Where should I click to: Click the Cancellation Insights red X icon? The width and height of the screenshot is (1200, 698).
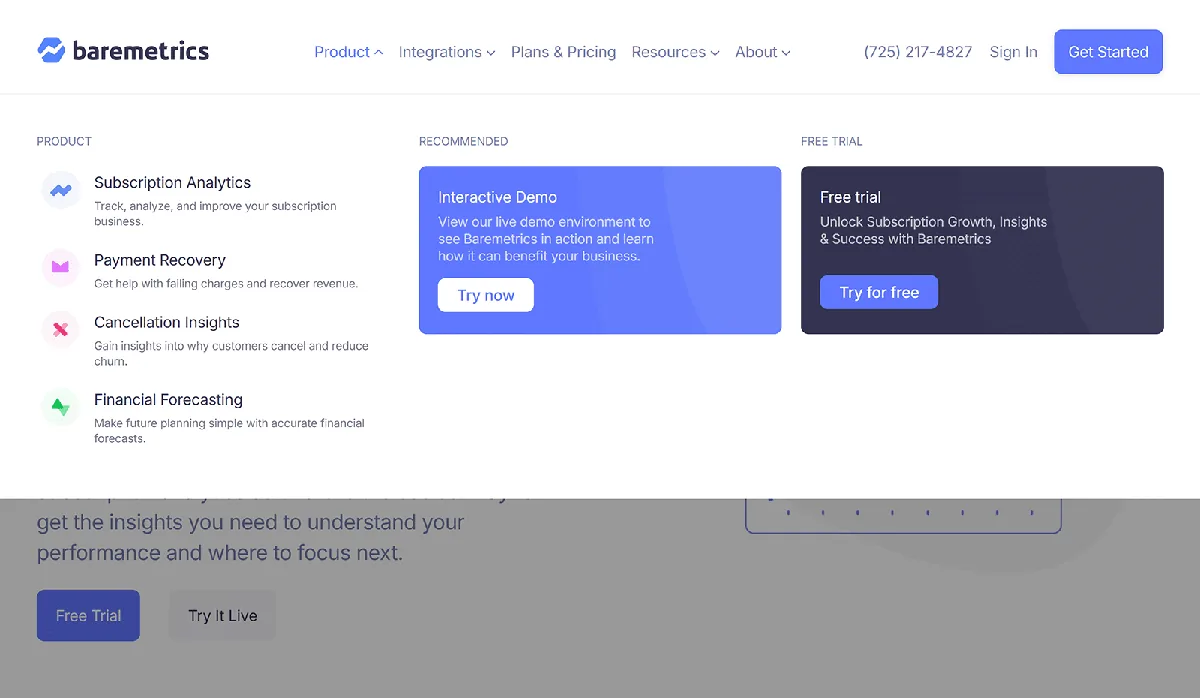61,329
